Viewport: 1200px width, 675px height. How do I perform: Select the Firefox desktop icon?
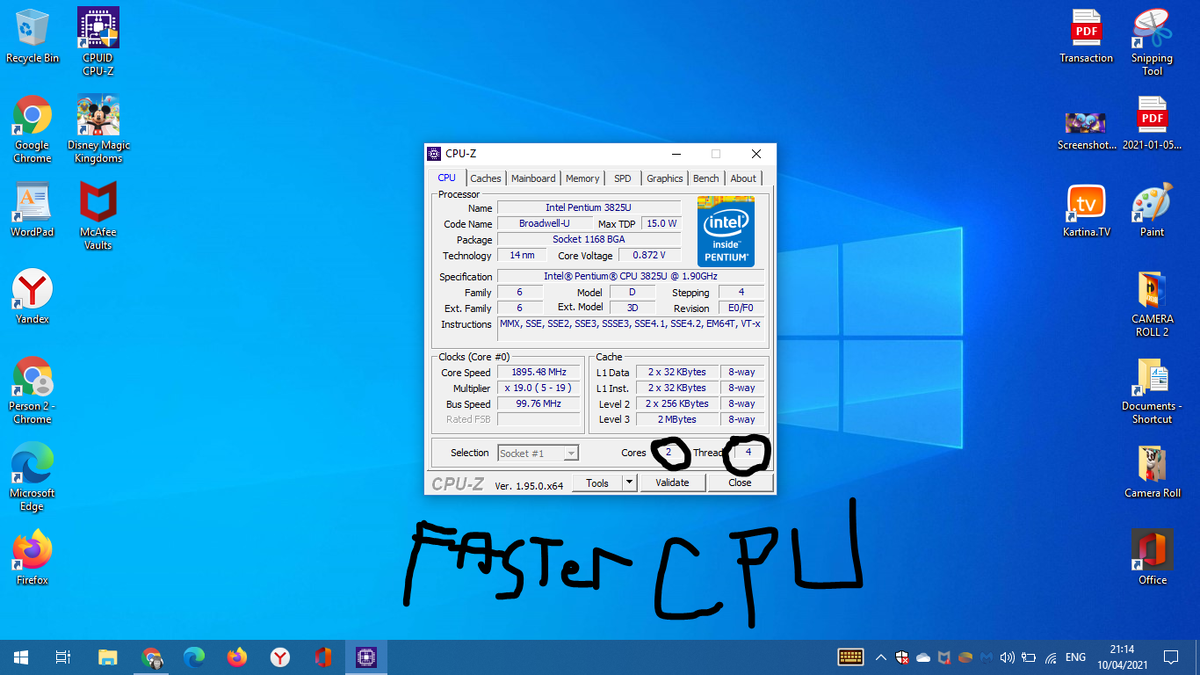(x=32, y=558)
